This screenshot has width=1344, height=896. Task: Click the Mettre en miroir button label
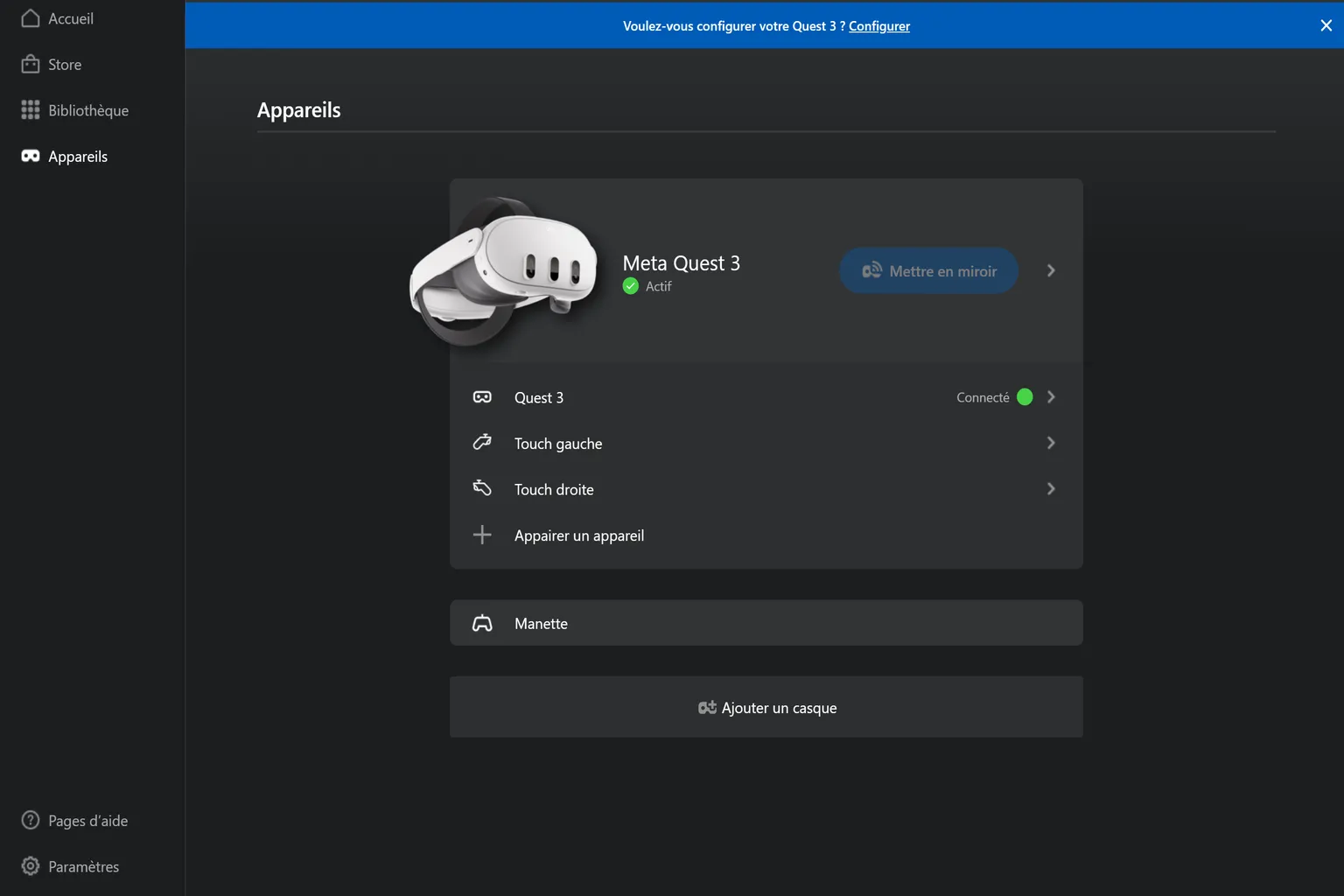pyautogui.click(x=943, y=271)
